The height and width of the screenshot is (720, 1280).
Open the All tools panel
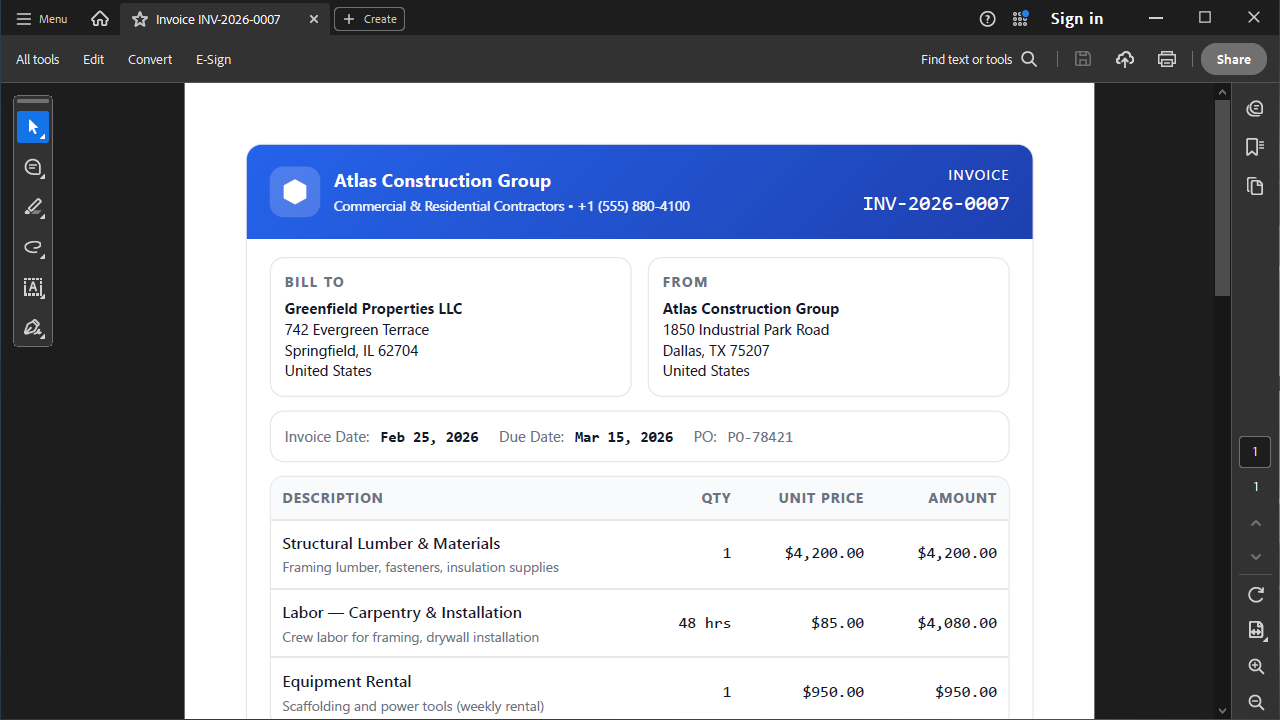point(37,59)
